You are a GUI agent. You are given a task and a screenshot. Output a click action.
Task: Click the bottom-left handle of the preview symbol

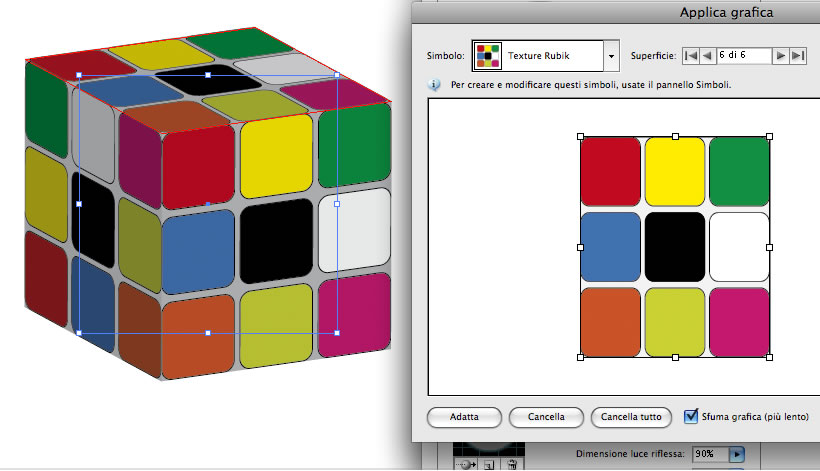tap(580, 358)
